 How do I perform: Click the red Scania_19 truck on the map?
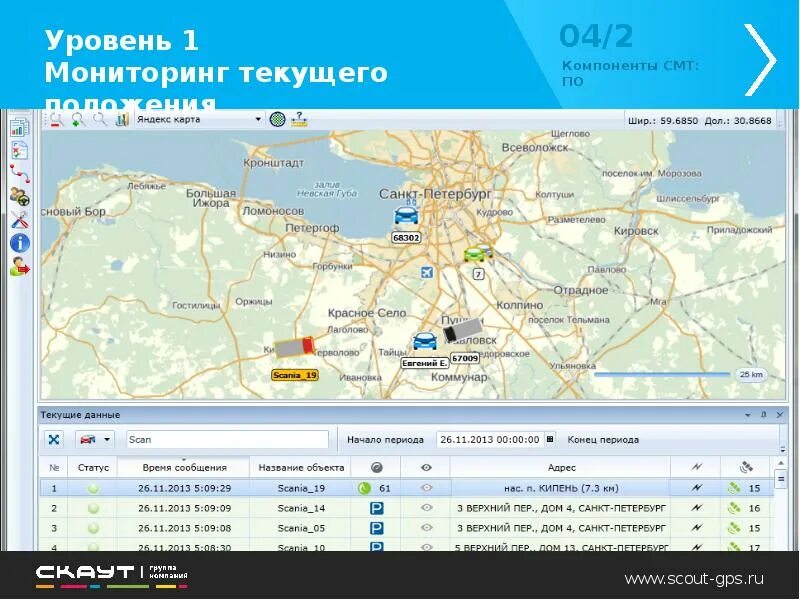click(295, 347)
